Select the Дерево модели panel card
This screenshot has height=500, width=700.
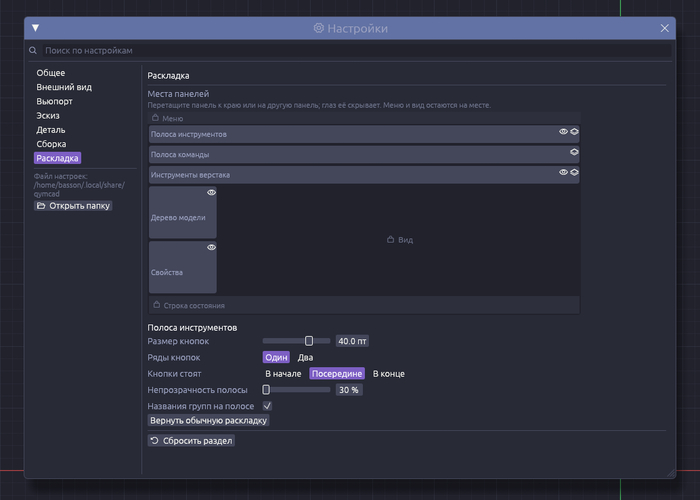183,212
